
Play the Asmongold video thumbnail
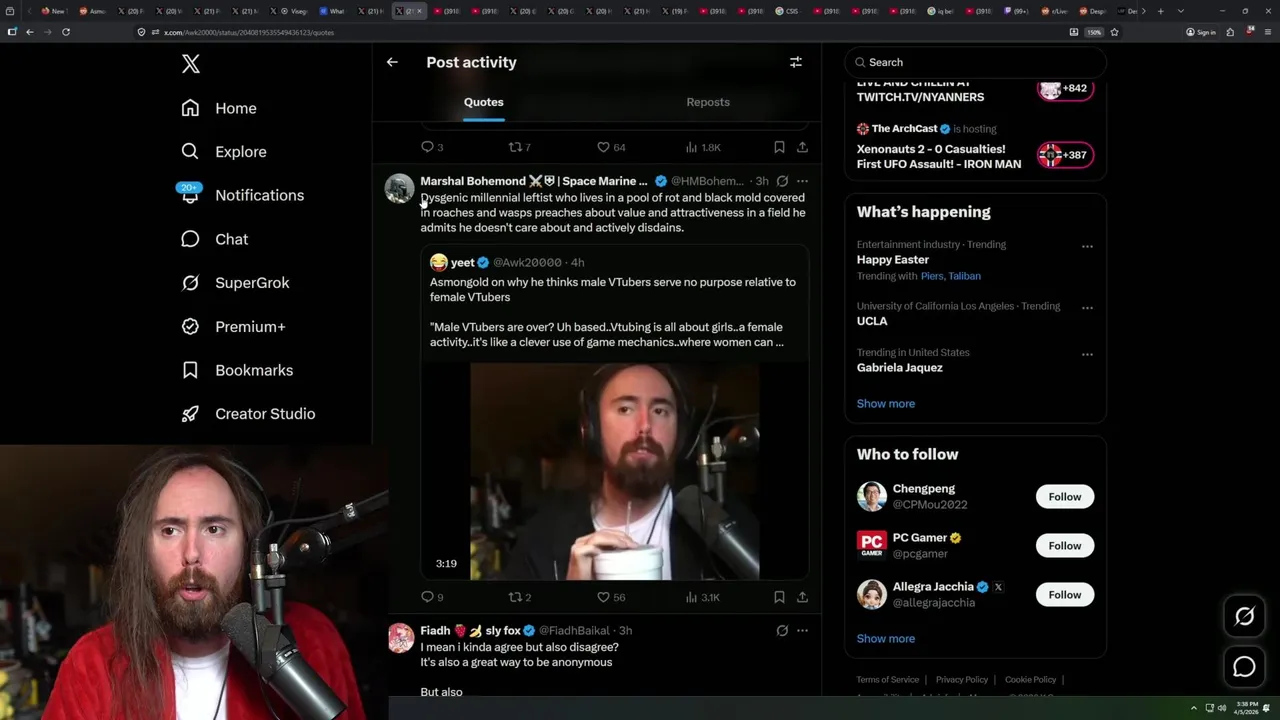615,471
